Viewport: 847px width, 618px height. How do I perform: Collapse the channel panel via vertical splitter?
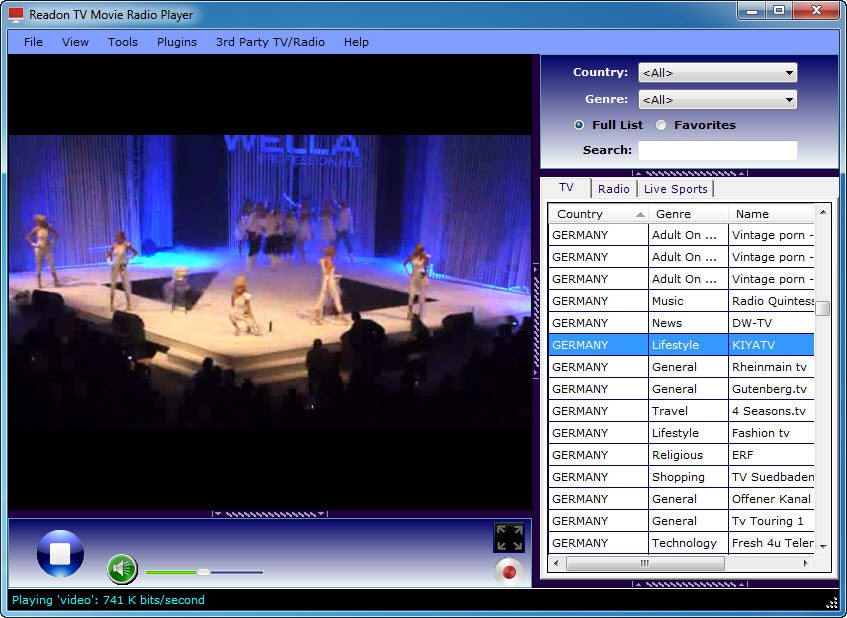[536, 321]
